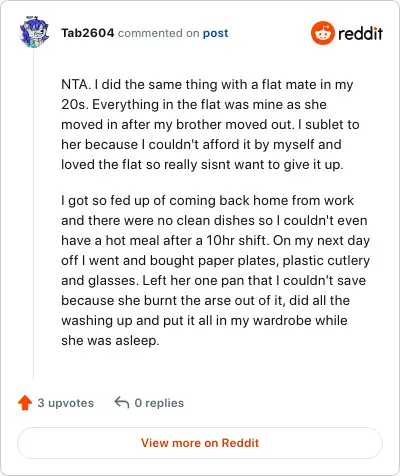Click the reddit wordmark text
Viewport: 400px width, 476px height.
360,33
